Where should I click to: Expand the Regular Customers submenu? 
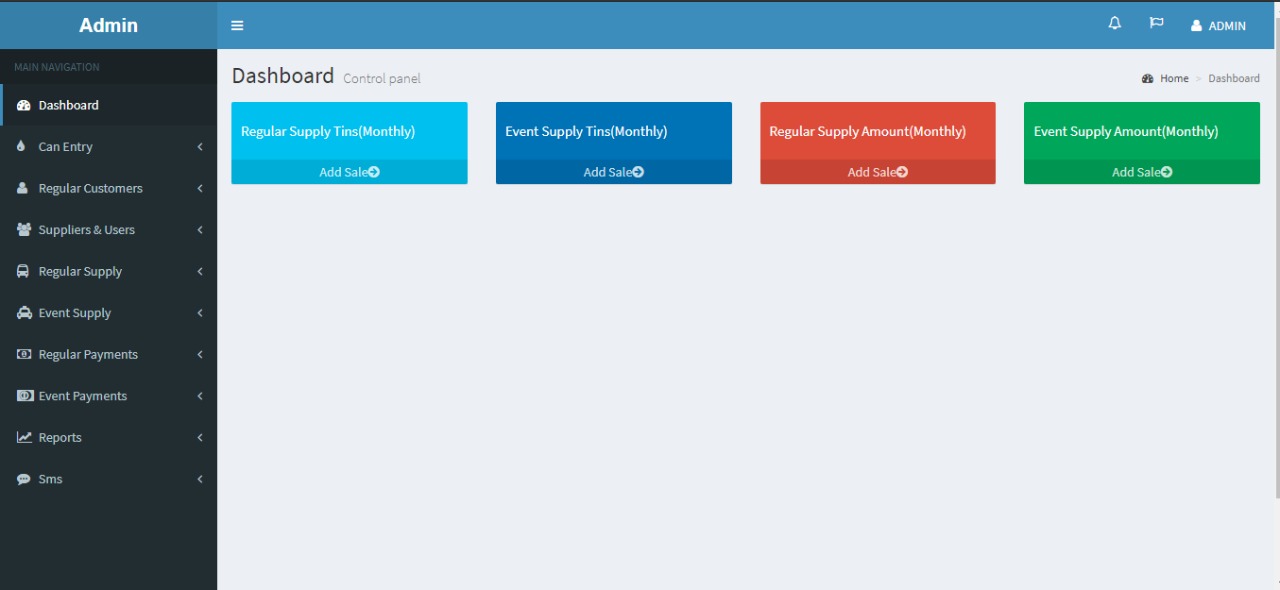tap(199, 188)
